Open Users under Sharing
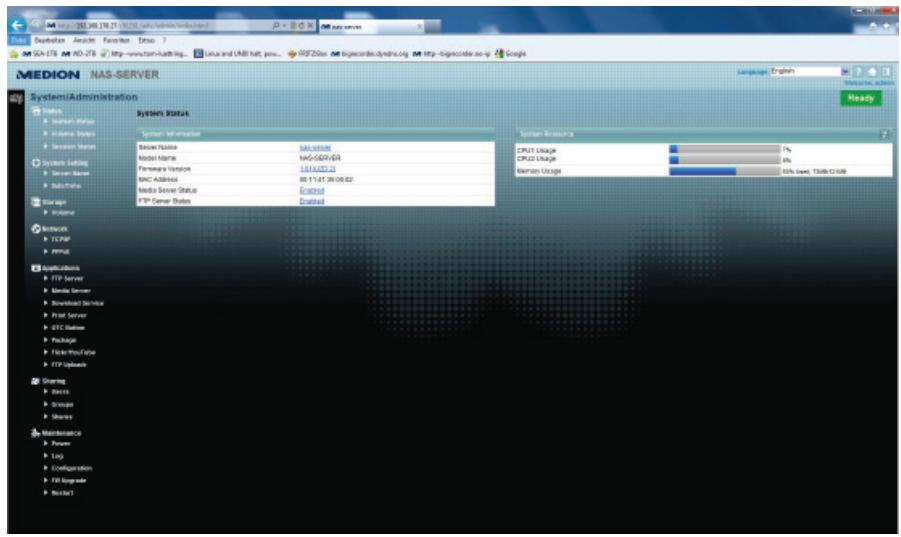Viewport: 901px width, 537px height. [60, 392]
